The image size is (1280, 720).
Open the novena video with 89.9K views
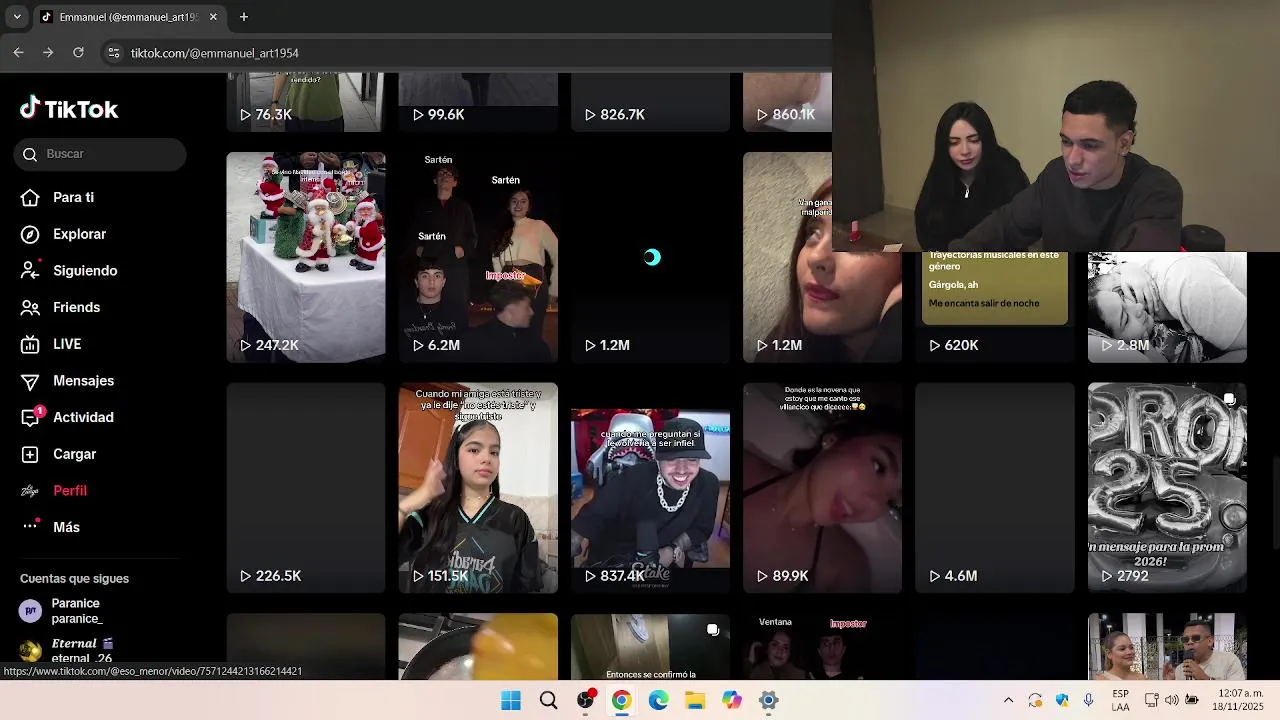tap(822, 488)
